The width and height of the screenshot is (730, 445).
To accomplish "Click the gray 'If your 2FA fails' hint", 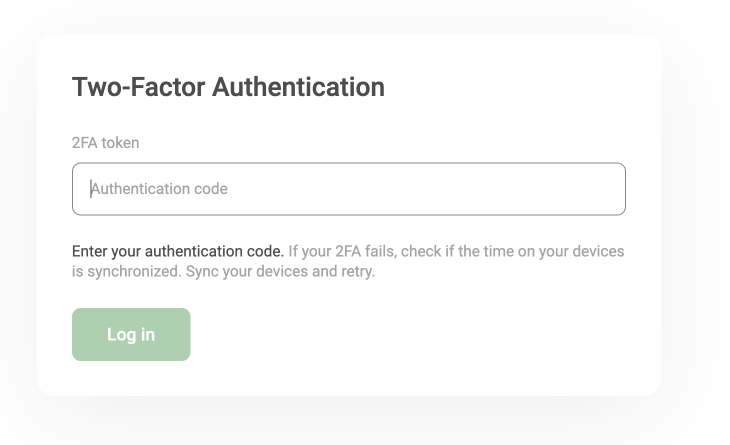I will pyautogui.click(x=342, y=251).
